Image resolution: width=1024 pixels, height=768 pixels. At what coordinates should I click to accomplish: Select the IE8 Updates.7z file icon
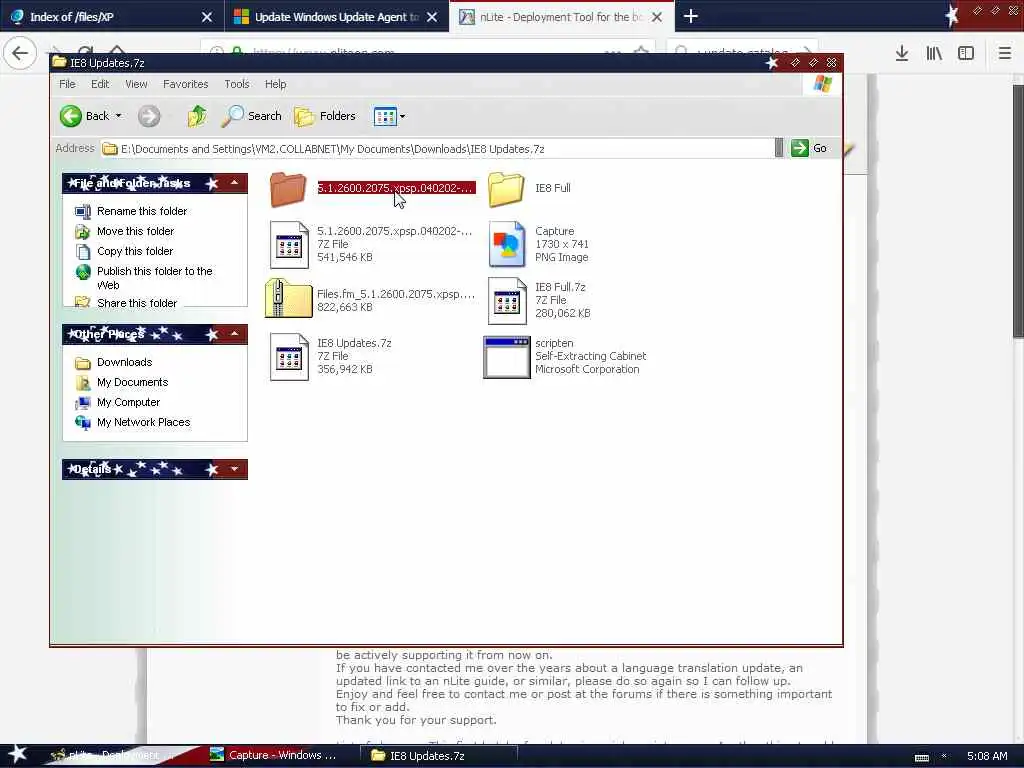pyautogui.click(x=289, y=357)
